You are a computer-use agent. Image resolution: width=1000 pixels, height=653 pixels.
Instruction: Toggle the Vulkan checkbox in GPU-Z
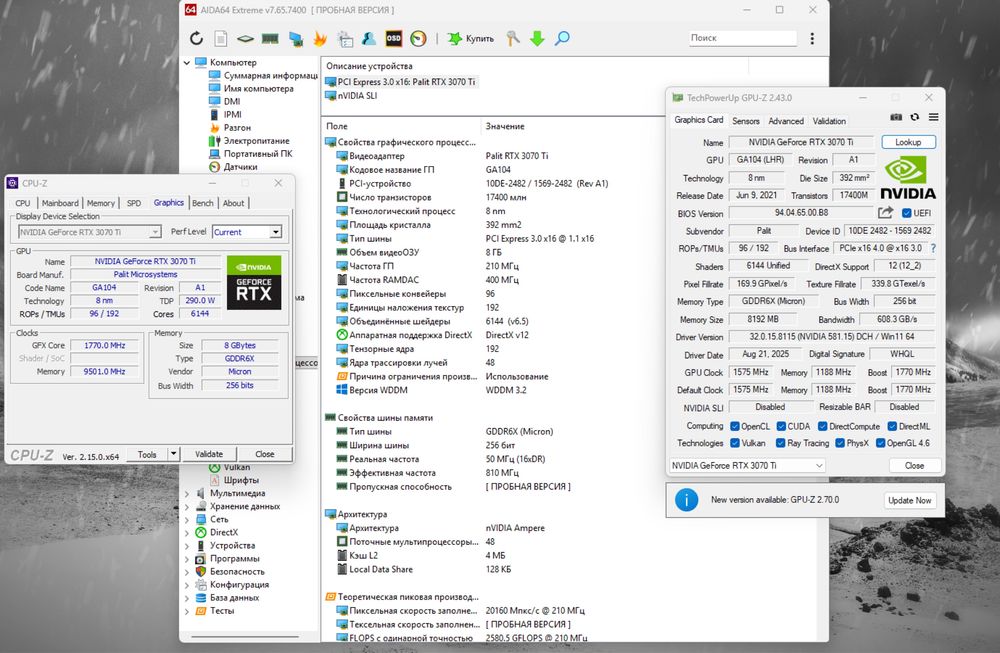click(735, 443)
